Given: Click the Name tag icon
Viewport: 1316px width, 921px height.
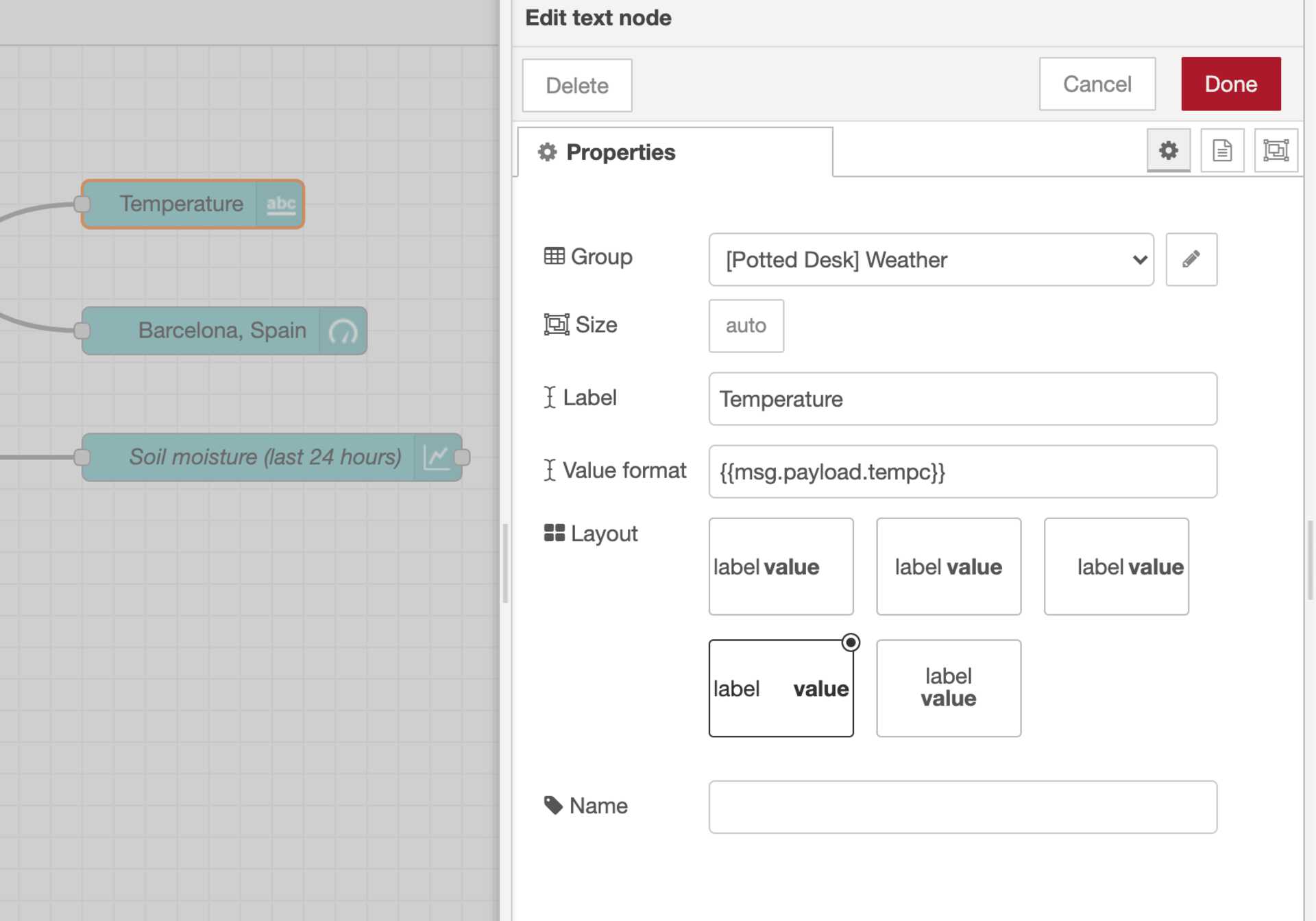Looking at the screenshot, I should coord(552,805).
